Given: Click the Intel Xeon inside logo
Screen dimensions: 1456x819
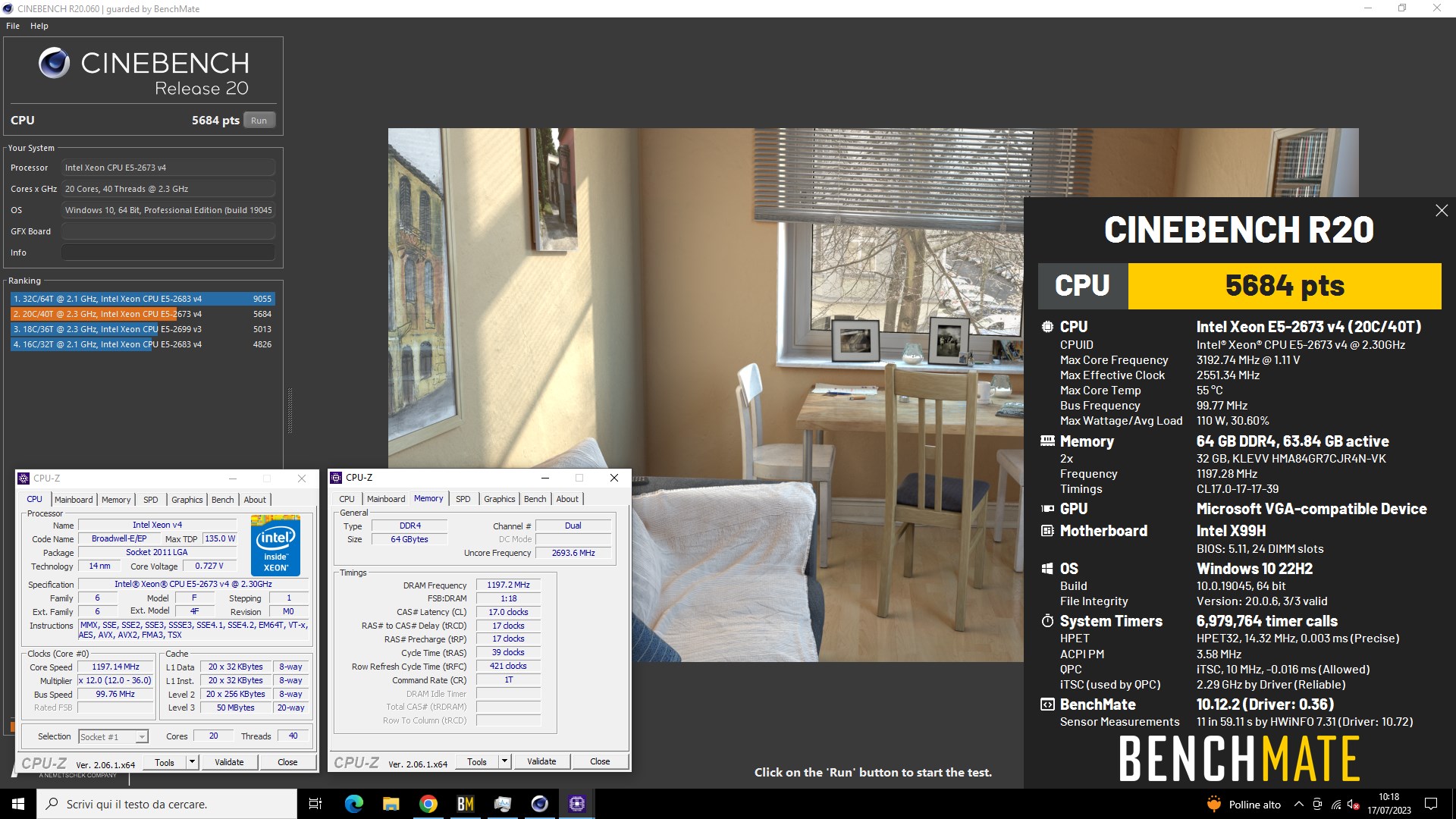Looking at the screenshot, I should tap(275, 546).
